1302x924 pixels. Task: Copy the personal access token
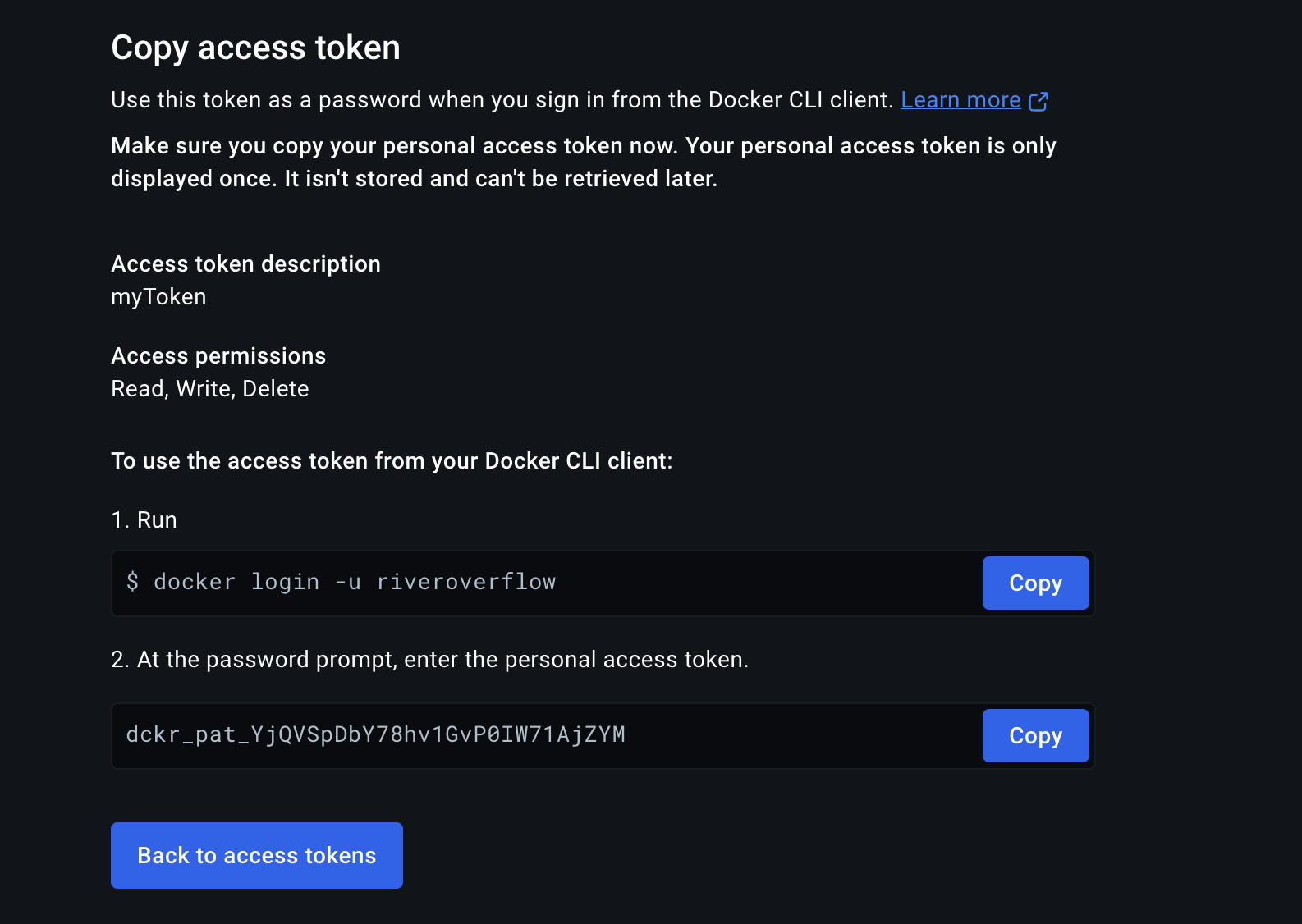pos(1035,736)
